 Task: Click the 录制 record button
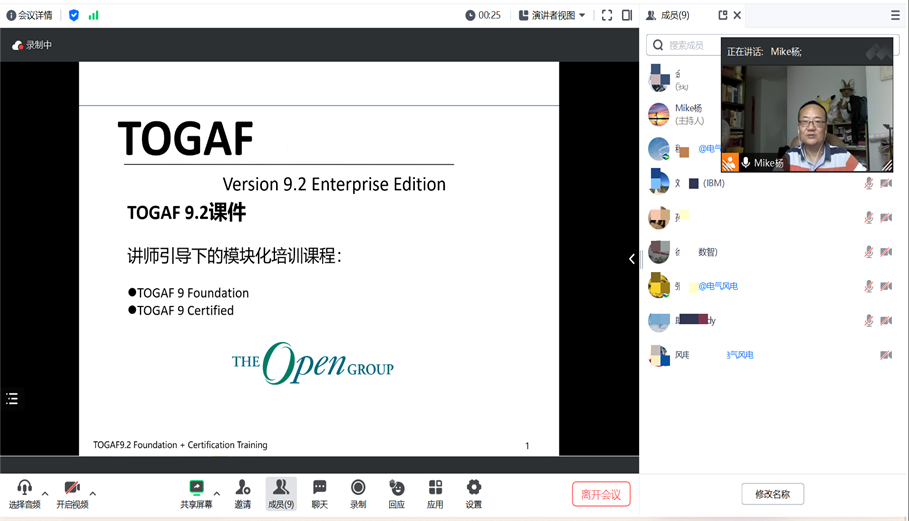pos(358,494)
